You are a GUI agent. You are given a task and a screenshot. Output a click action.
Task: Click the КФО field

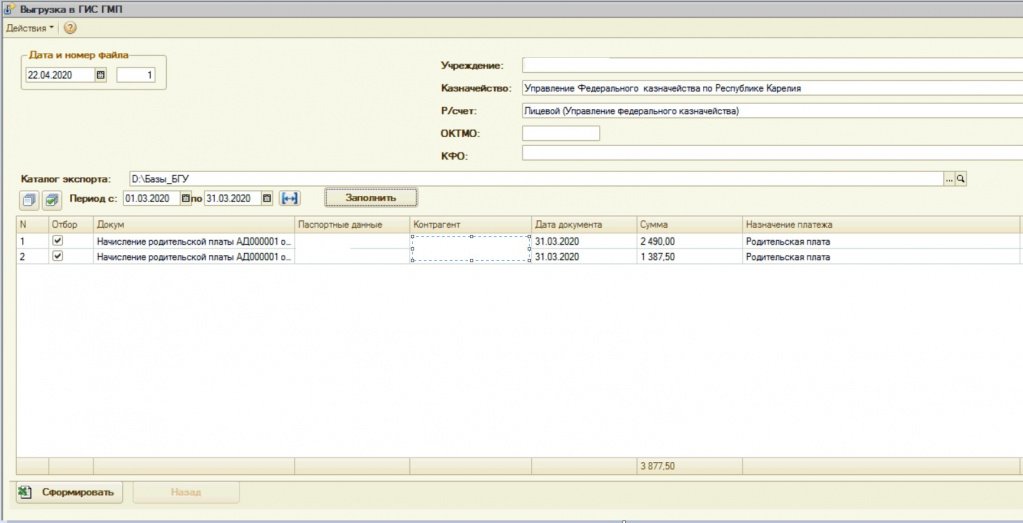tap(772, 155)
